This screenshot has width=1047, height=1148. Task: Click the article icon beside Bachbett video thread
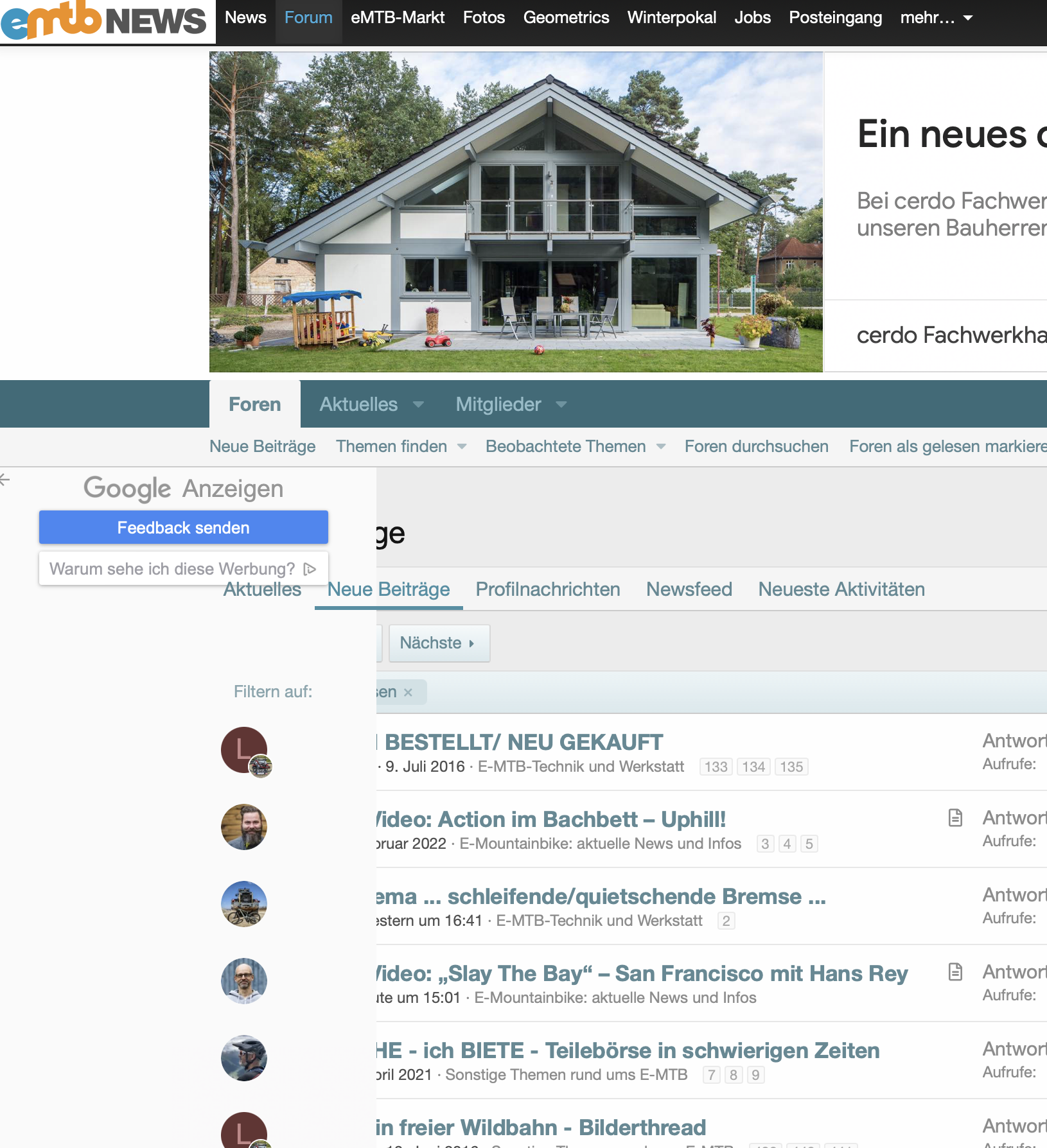click(955, 817)
